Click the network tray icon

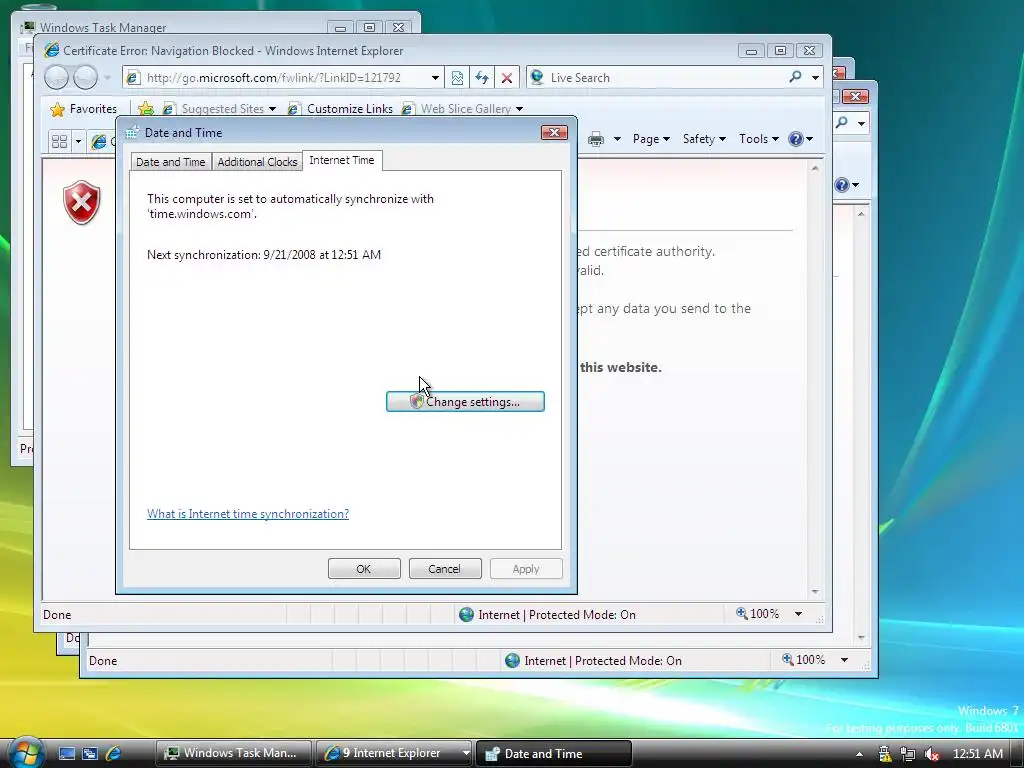pyautogui.click(x=908, y=754)
